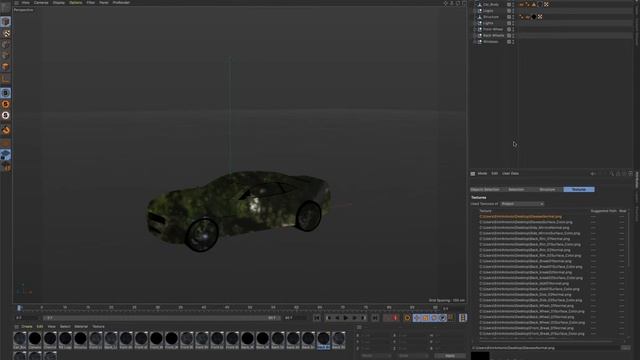Click the orange swirl icon in the left toolbar
The width and height of the screenshot is (640, 360).
(x=6, y=130)
